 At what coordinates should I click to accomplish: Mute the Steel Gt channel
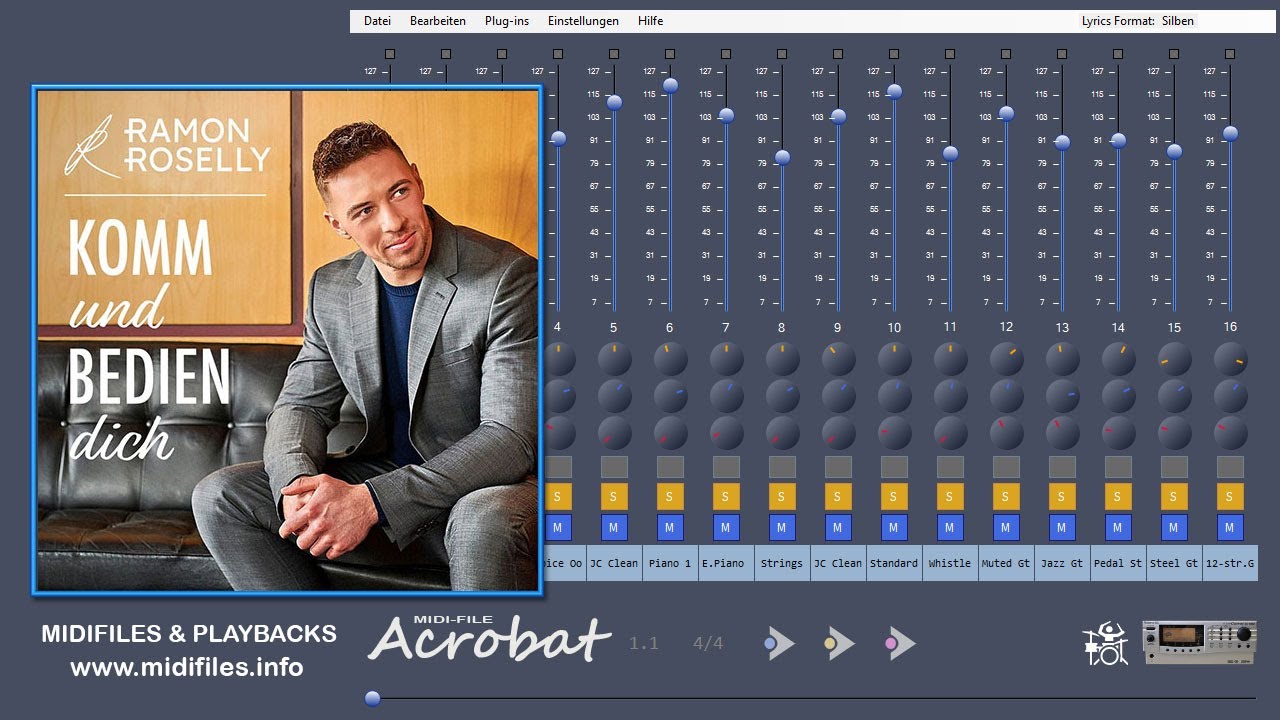[x=1174, y=527]
